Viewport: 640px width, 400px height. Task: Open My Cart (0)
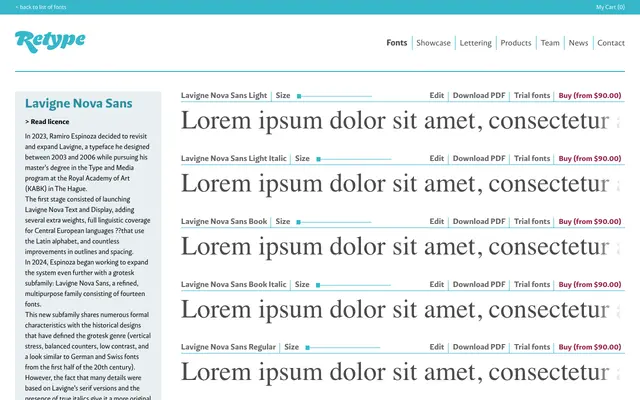[610, 7]
